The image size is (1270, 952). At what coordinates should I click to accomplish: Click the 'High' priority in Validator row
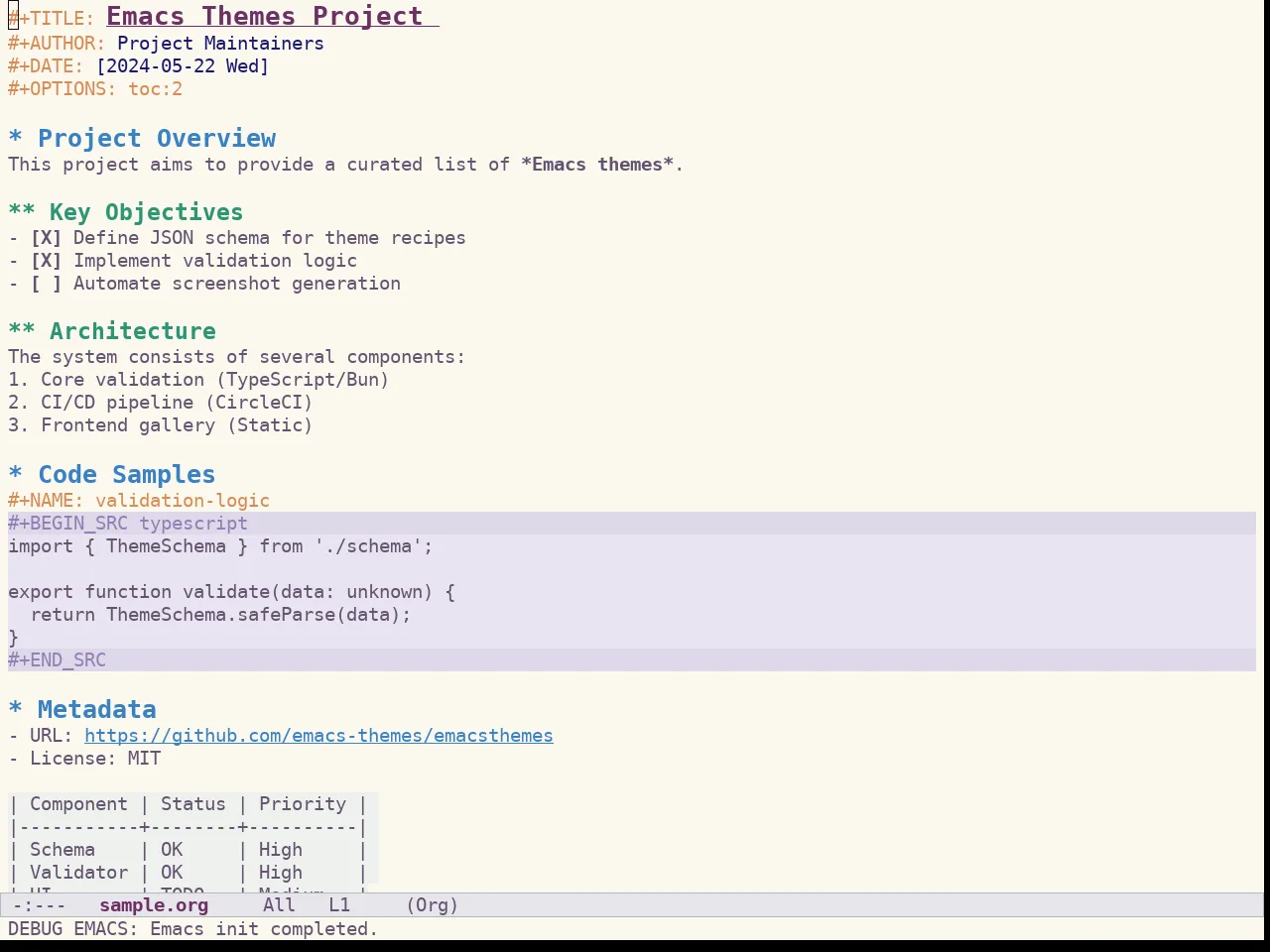tap(281, 873)
